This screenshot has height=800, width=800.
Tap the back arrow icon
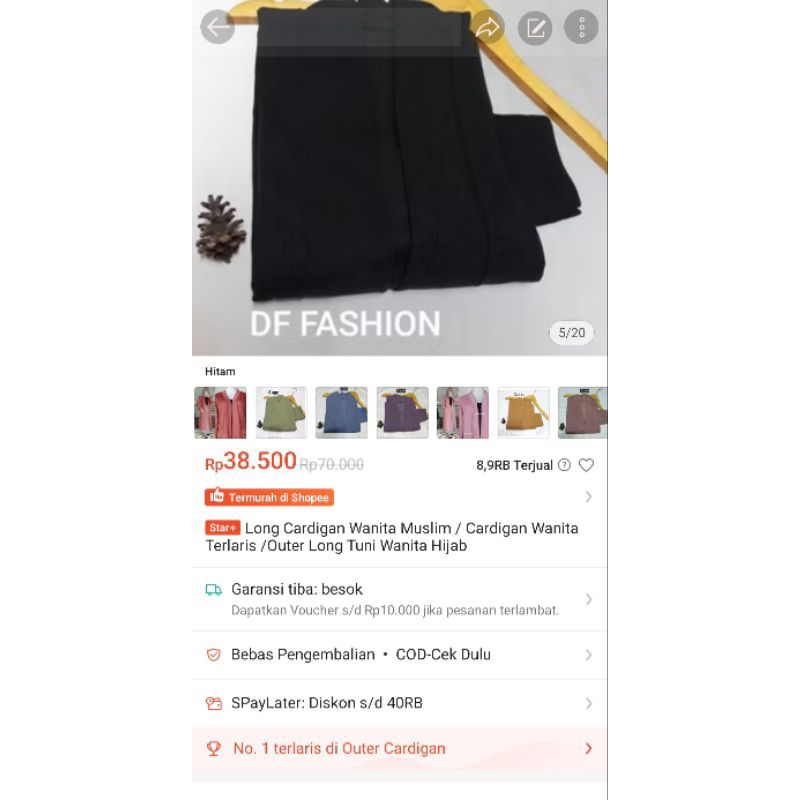pos(217,27)
